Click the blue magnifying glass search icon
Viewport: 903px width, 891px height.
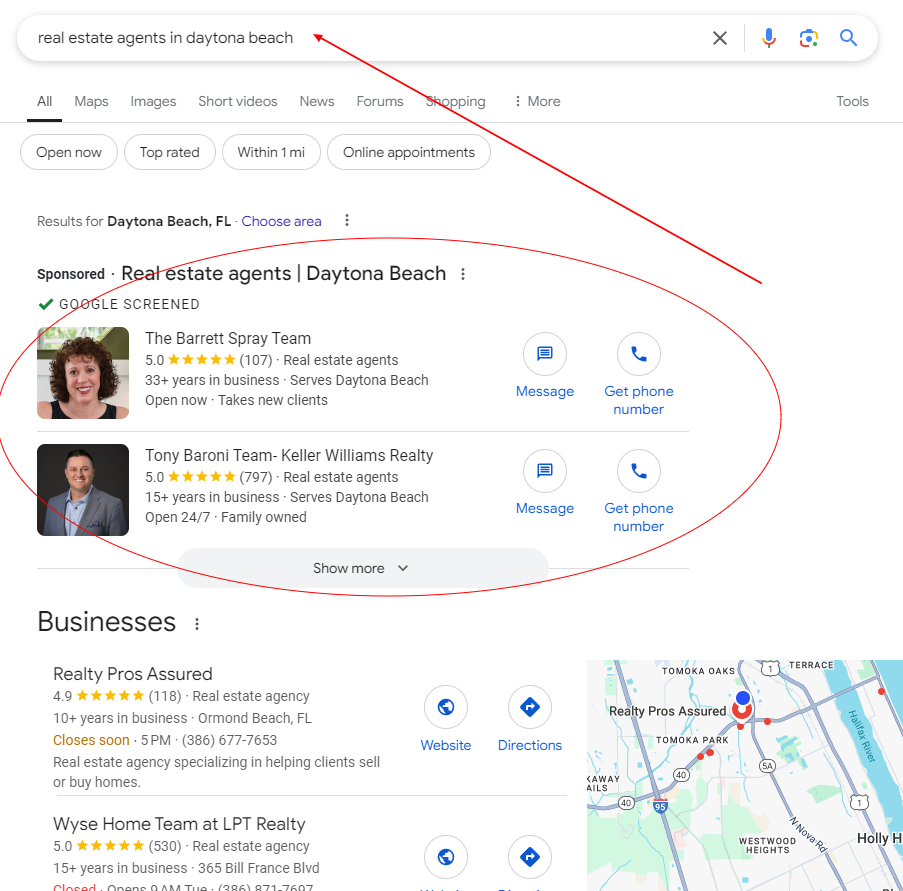[x=848, y=38]
